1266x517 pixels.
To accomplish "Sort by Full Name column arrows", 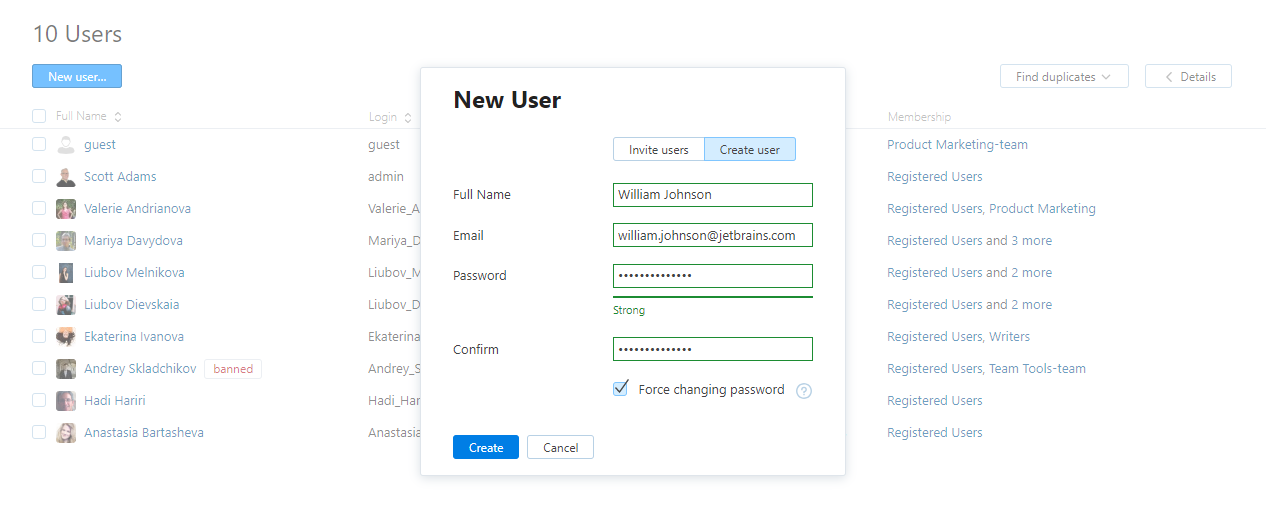I will pyautogui.click(x=118, y=117).
